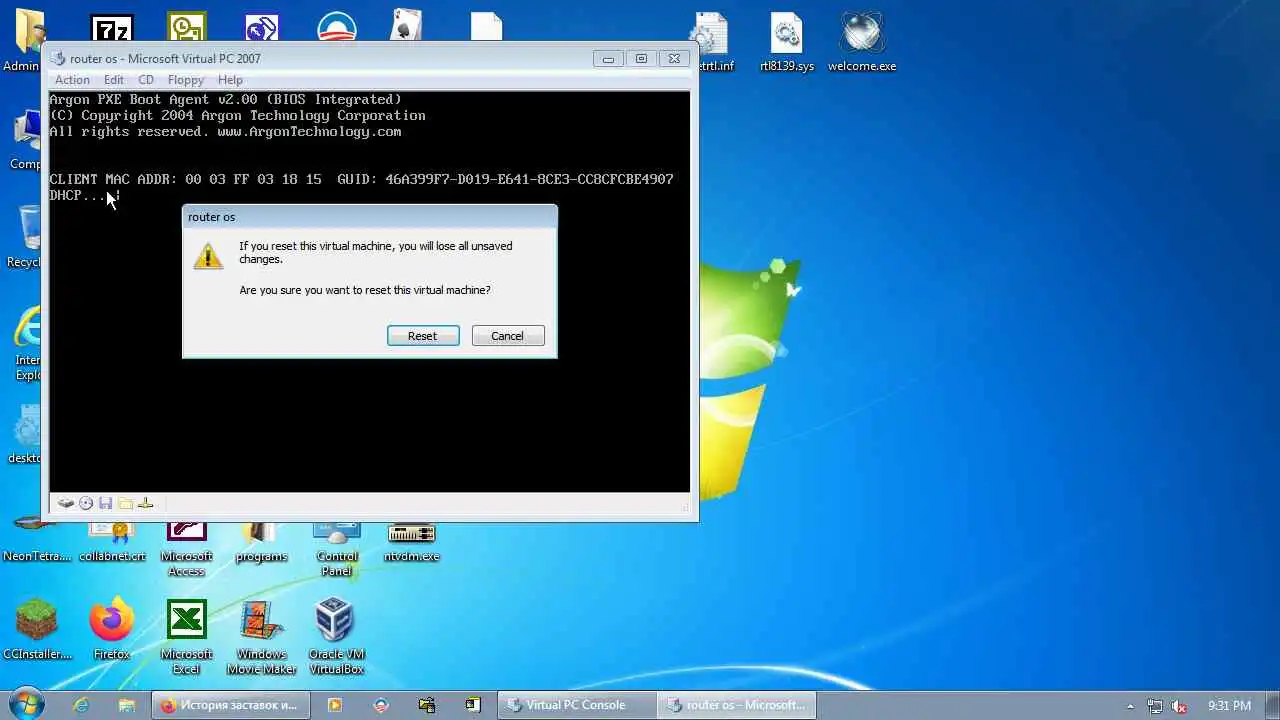Click the volume muted tray icon
Screen dimensions: 1280x720
[1179, 706]
